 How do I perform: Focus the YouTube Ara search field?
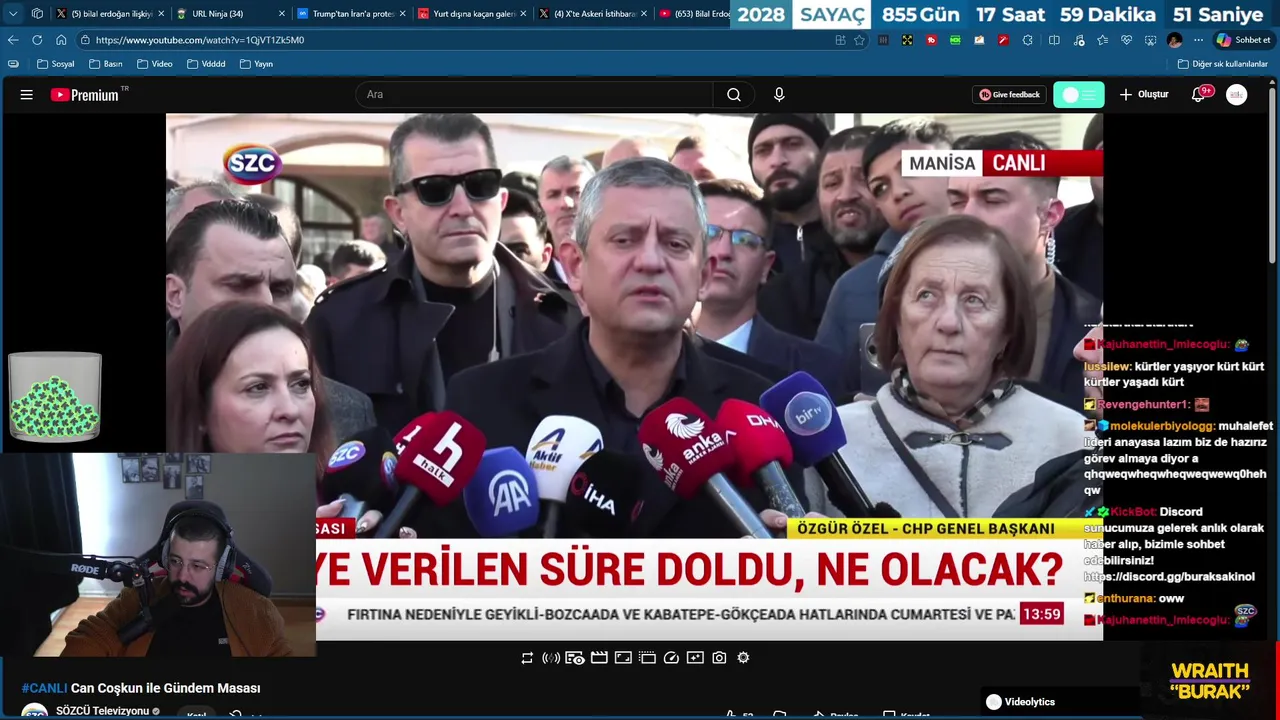535,95
